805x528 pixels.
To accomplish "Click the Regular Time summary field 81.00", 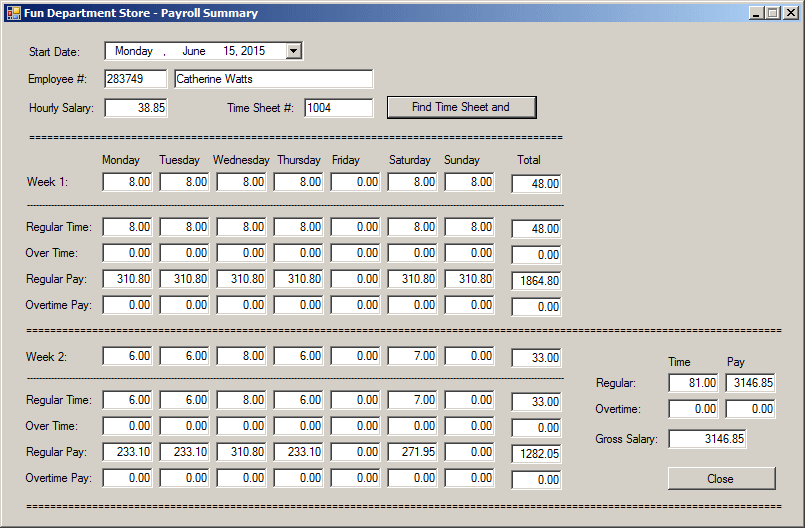I will pyautogui.click(x=693, y=383).
